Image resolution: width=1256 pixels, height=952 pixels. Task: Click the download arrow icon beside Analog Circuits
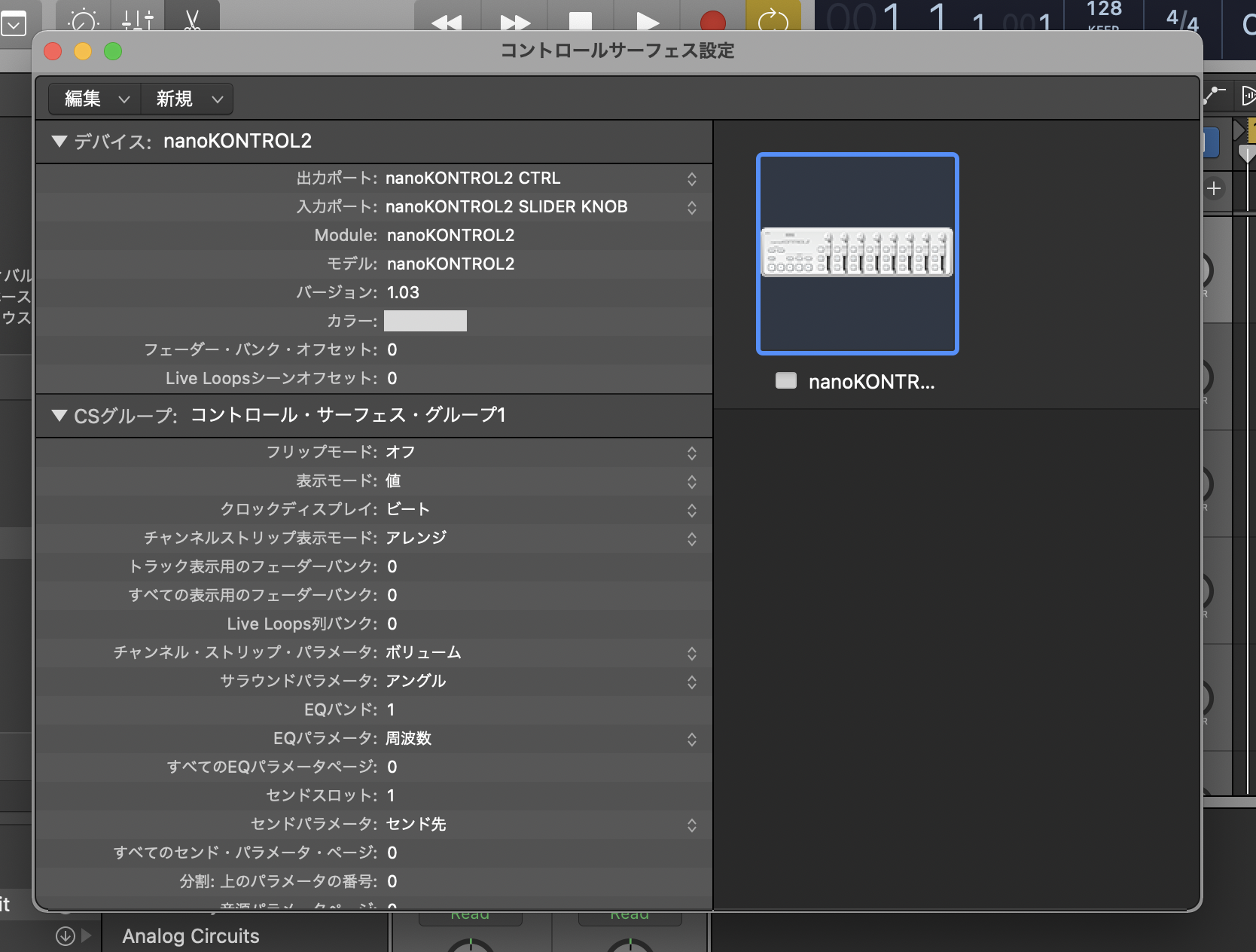click(66, 935)
